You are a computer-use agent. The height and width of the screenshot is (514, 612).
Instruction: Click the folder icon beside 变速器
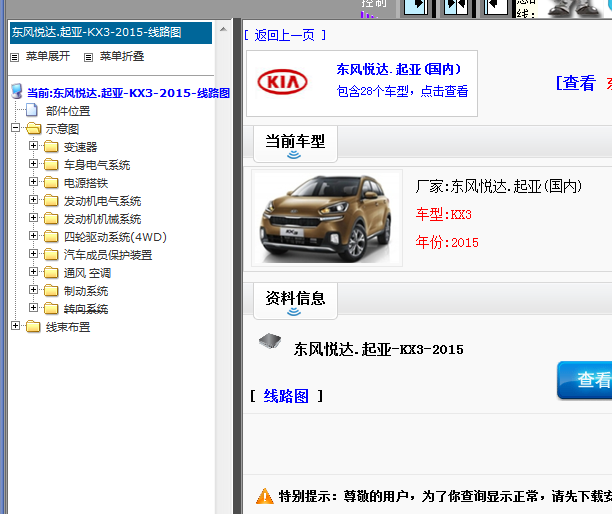pos(51,146)
